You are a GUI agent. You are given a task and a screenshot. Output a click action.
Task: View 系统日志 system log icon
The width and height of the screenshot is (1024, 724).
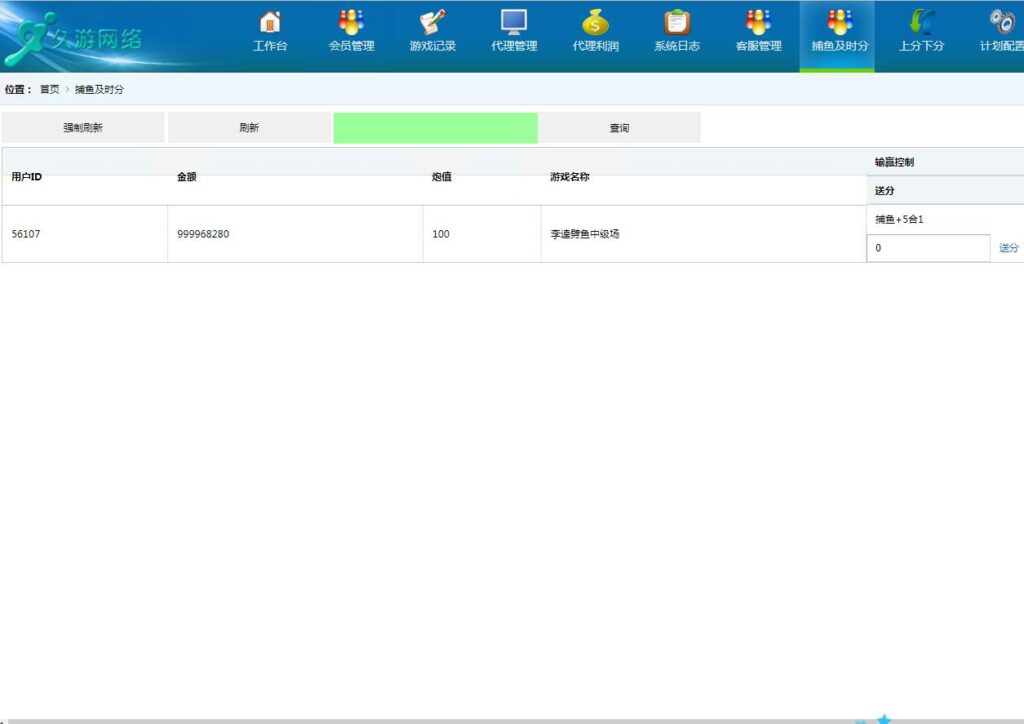tap(677, 22)
